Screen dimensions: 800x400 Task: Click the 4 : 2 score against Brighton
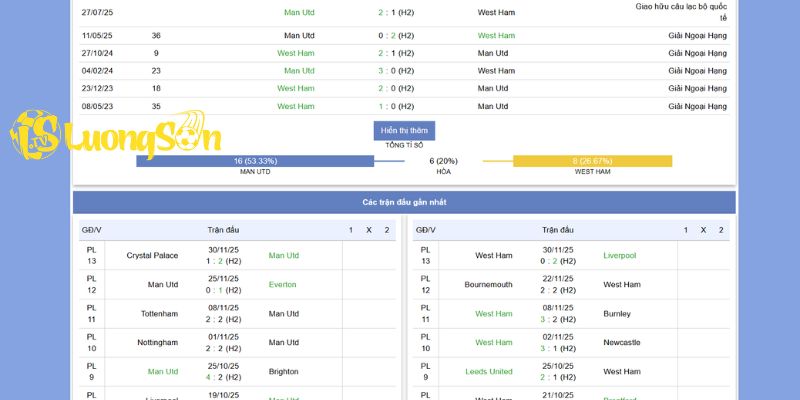coord(223,377)
